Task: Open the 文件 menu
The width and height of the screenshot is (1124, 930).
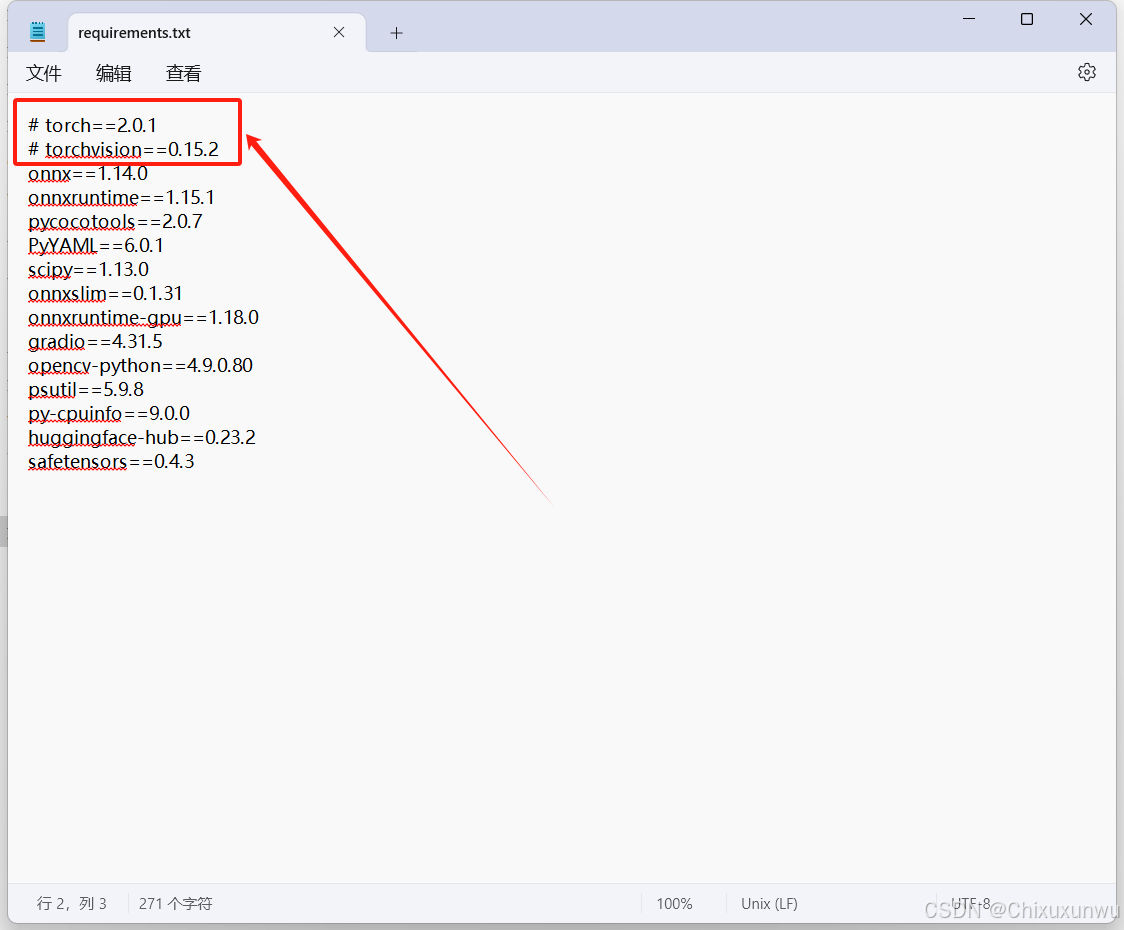Action: coord(44,73)
